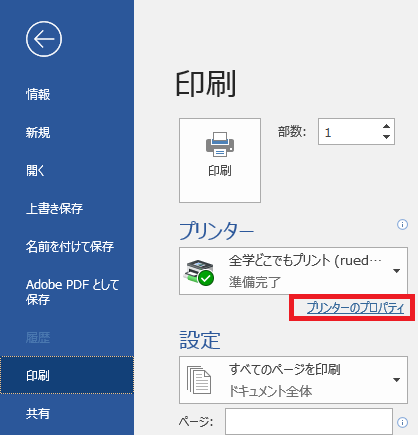Click the back arrow circle icon
The image size is (418, 435).
click(x=44, y=39)
